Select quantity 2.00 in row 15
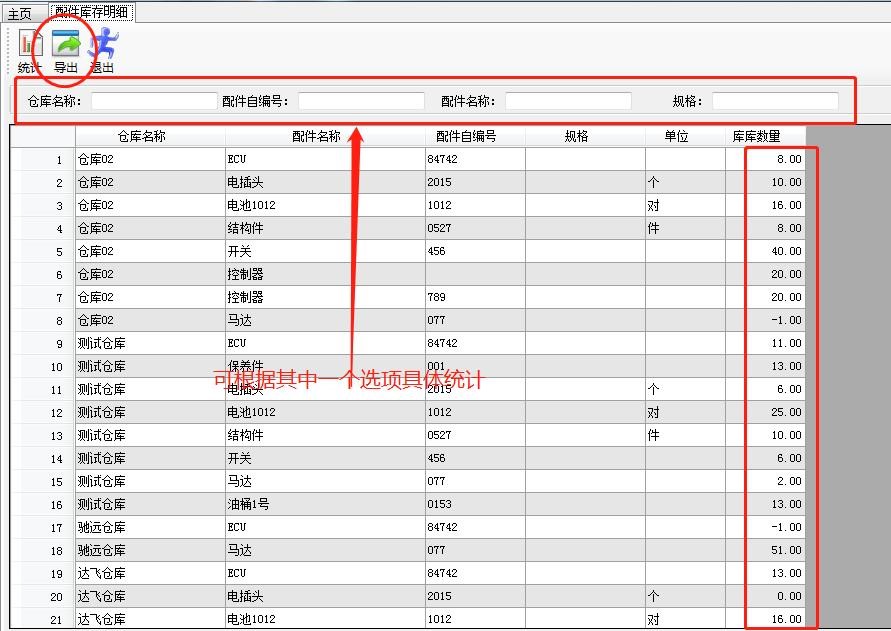Image resolution: width=891 pixels, height=631 pixels. [x=765, y=481]
